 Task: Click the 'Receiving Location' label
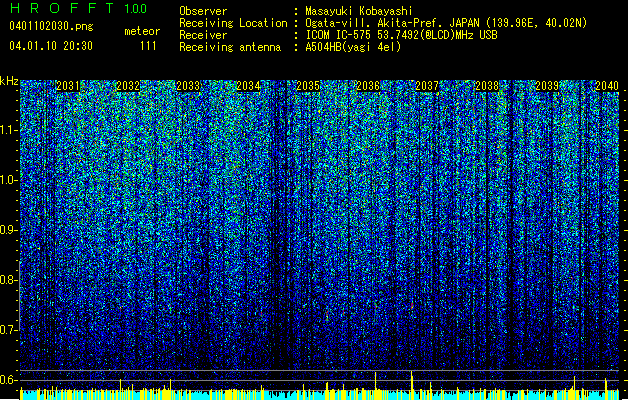click(233, 23)
